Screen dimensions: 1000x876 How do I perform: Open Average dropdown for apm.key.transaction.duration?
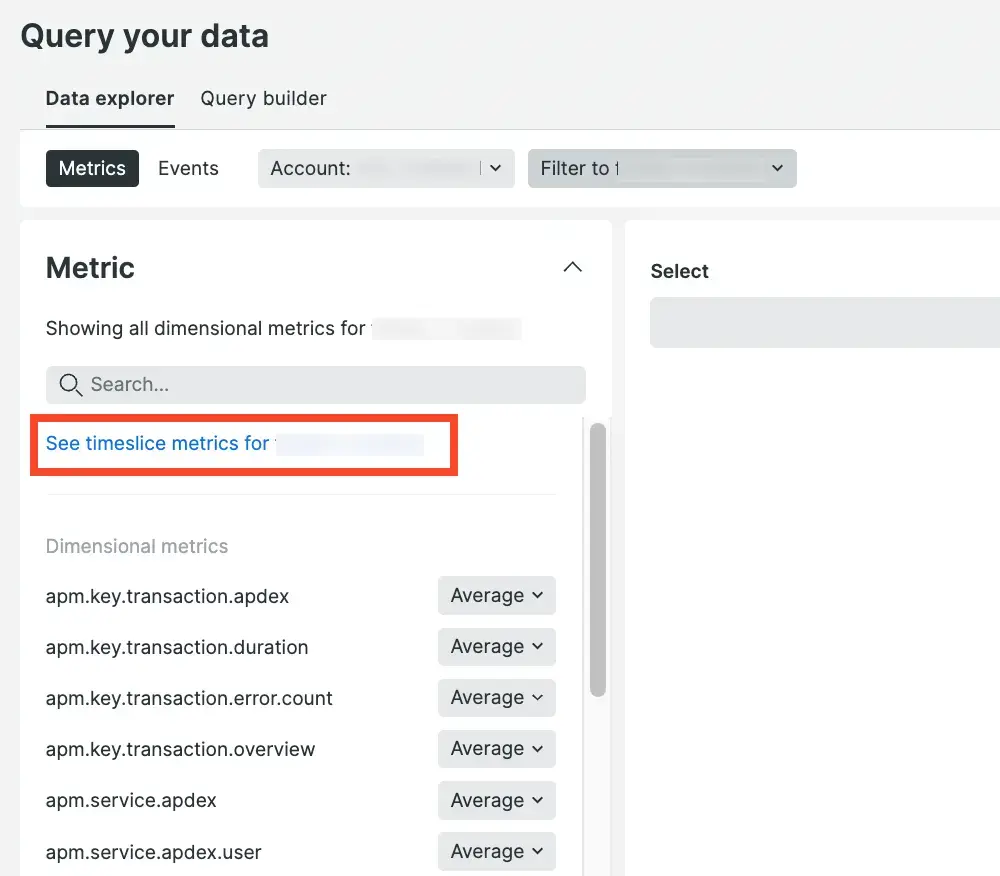pyautogui.click(x=497, y=646)
